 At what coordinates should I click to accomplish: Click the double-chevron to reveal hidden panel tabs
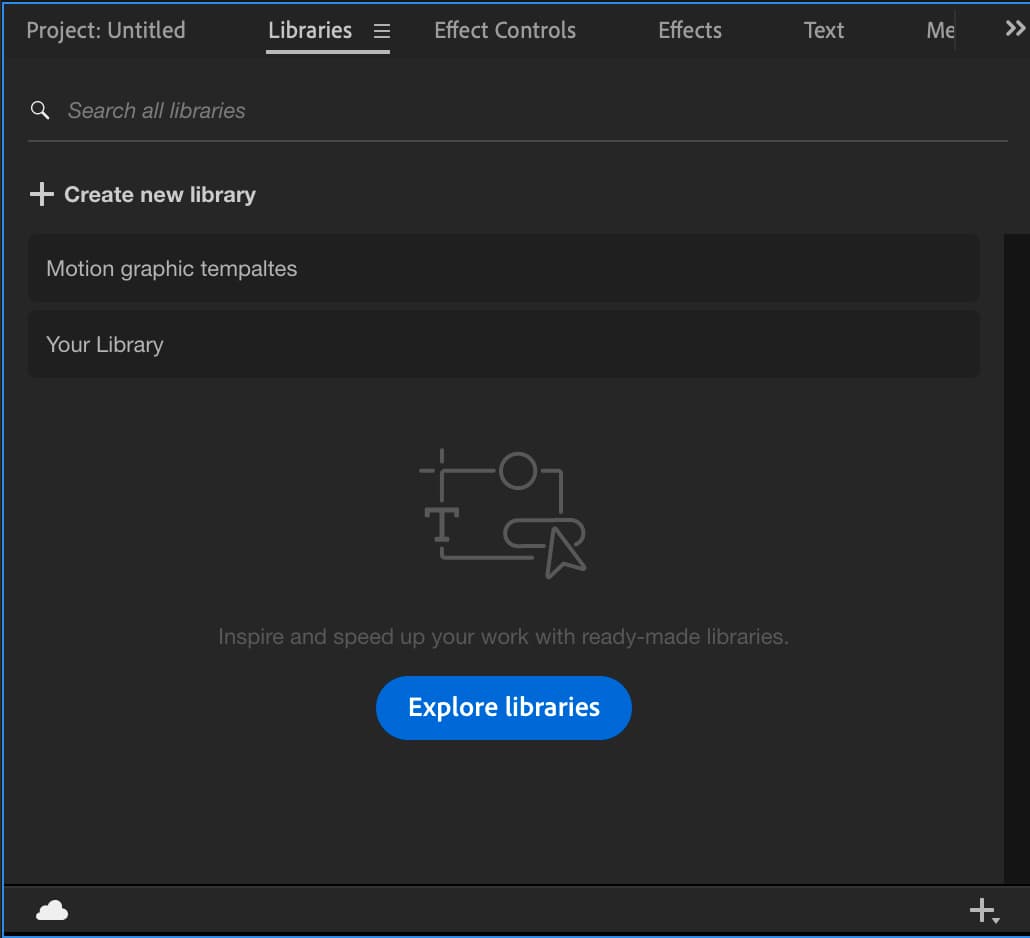[1013, 28]
